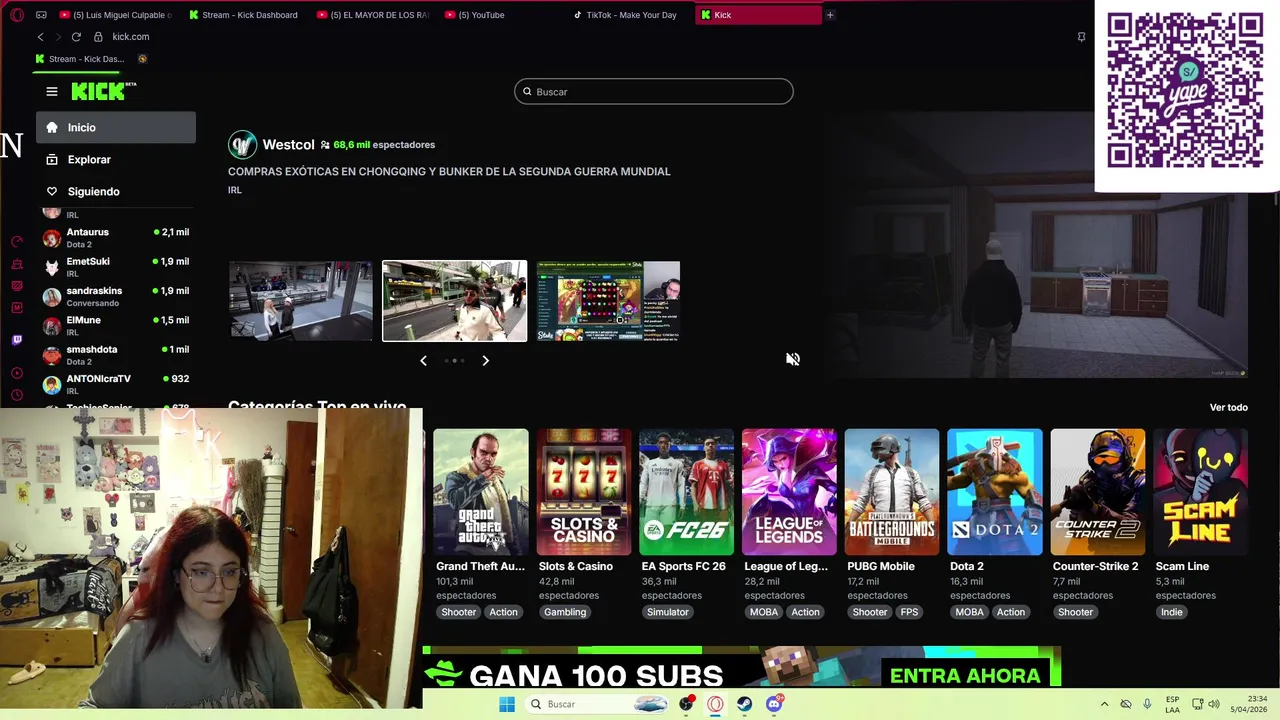Unmute the featured stream player
The width and height of the screenshot is (1280, 720).
792,359
